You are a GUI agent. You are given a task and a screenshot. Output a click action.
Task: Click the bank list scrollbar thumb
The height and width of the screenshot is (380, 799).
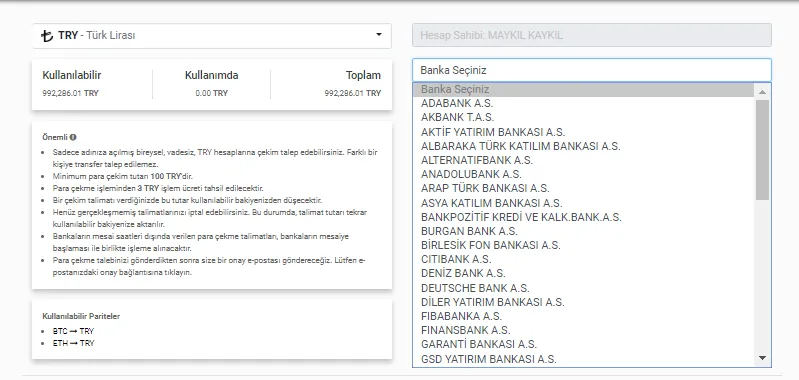pos(762,150)
